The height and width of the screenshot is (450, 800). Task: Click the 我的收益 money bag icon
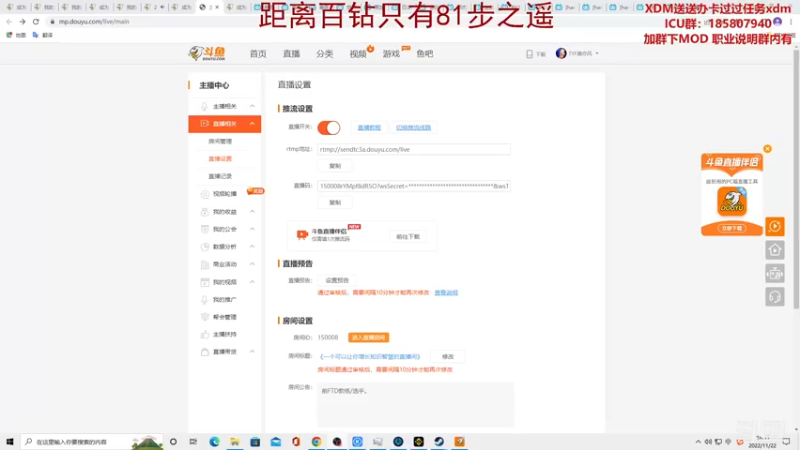click(205, 212)
